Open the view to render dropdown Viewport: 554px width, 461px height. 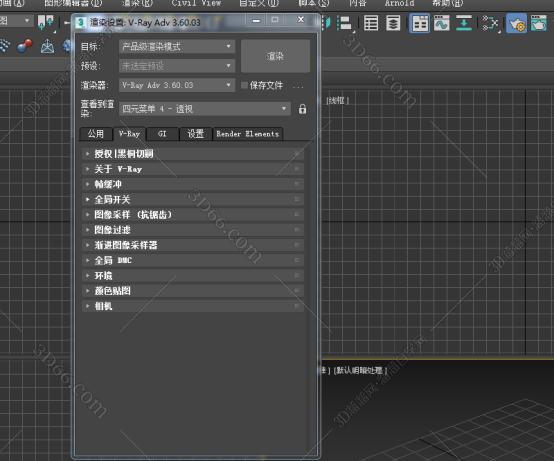[x=205, y=109]
